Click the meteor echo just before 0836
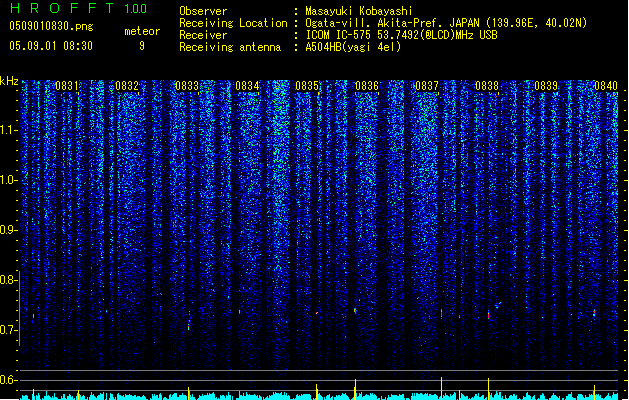 tap(355, 311)
